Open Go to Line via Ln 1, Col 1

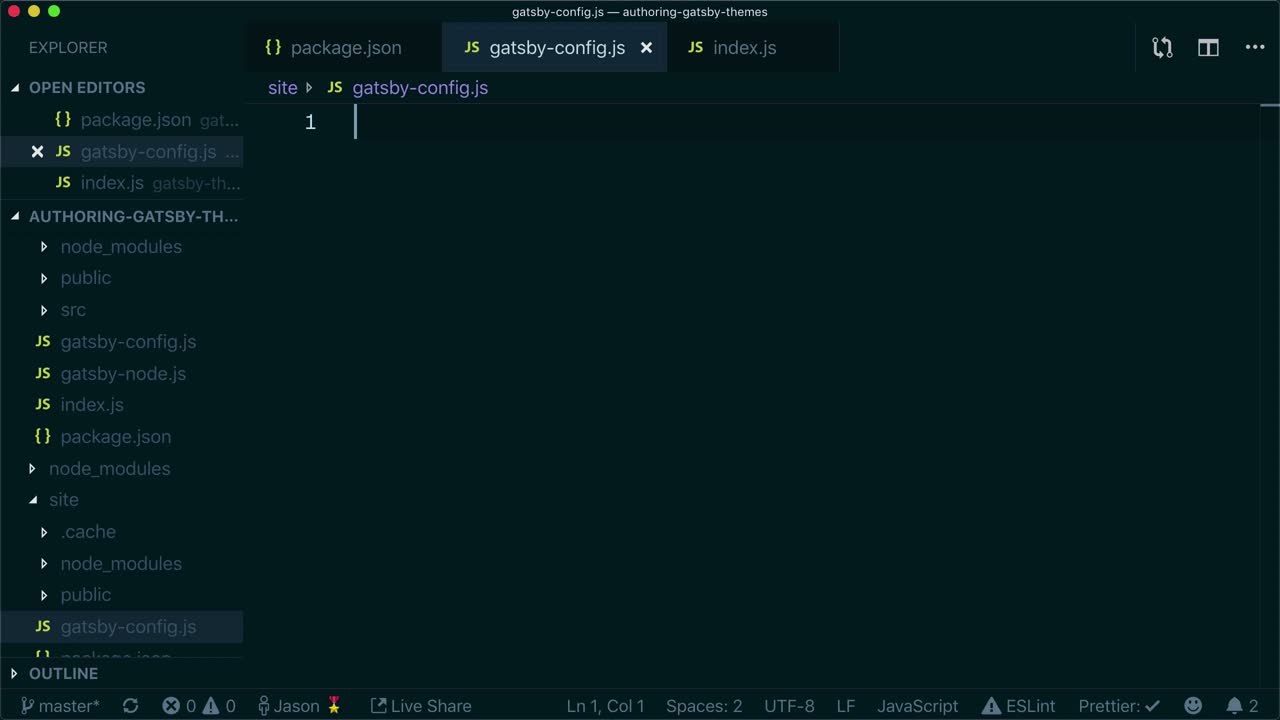click(605, 706)
